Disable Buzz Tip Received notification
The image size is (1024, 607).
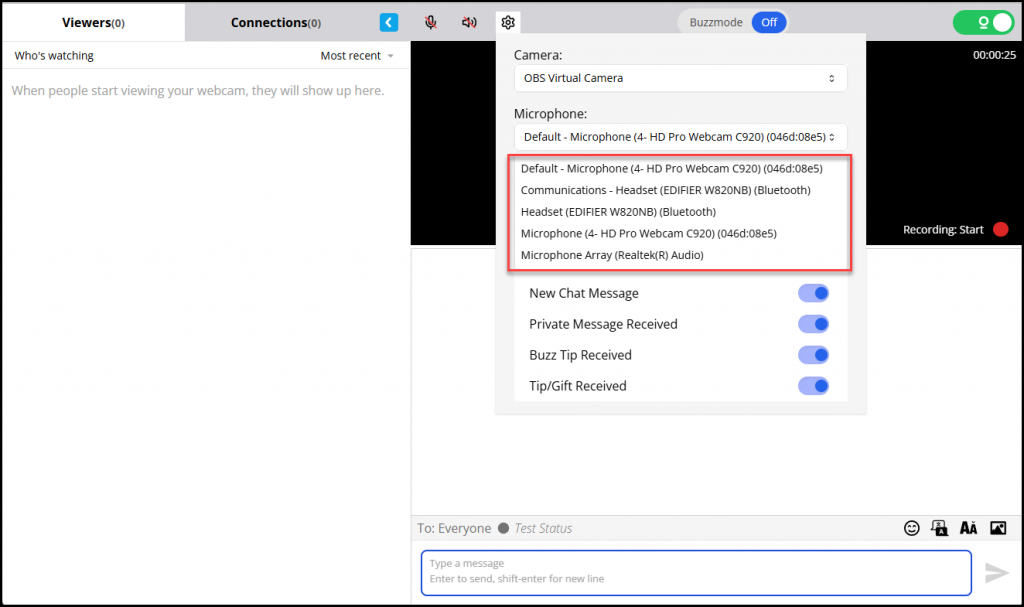813,355
